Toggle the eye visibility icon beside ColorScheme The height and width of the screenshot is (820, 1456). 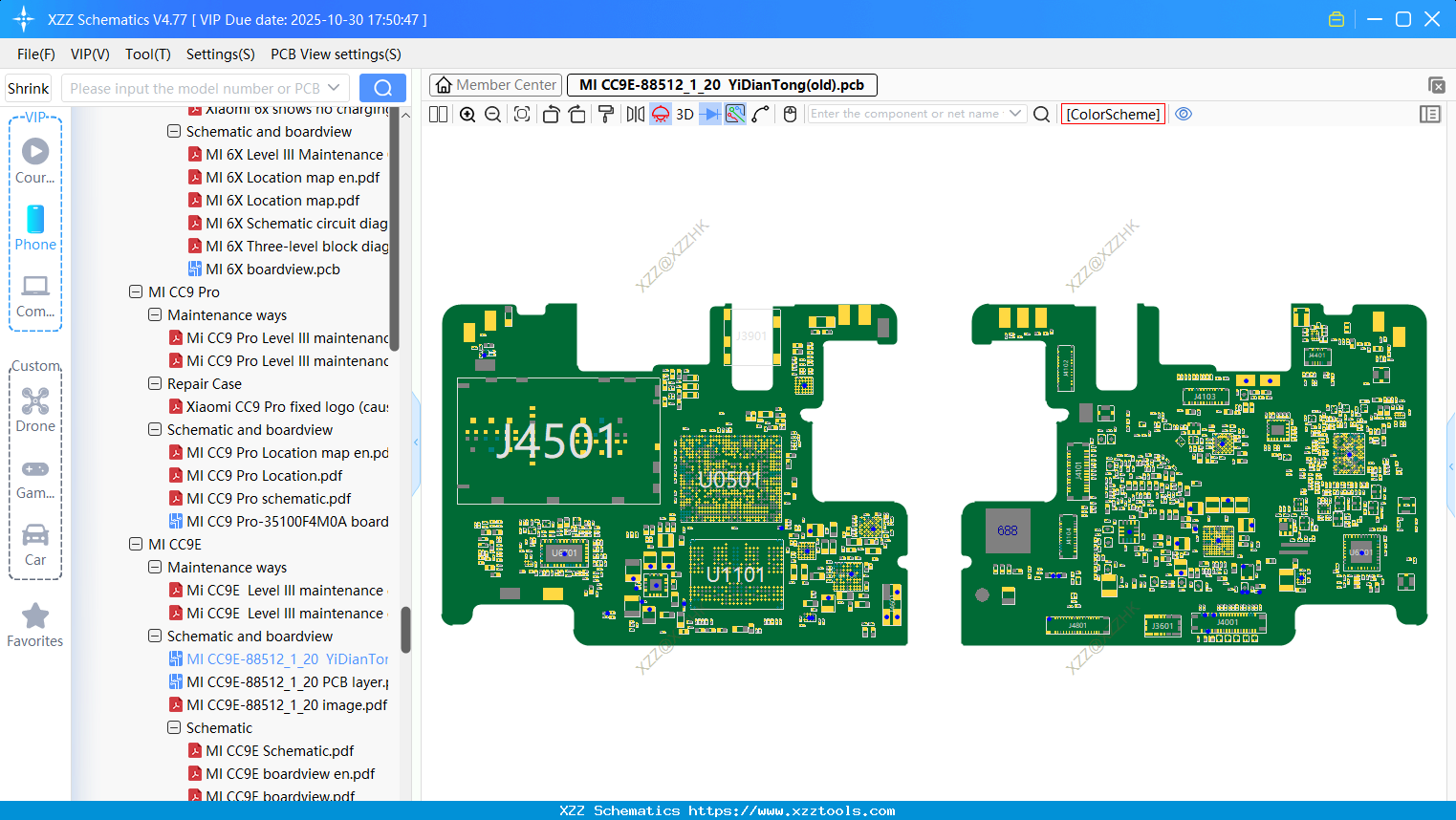click(1184, 114)
